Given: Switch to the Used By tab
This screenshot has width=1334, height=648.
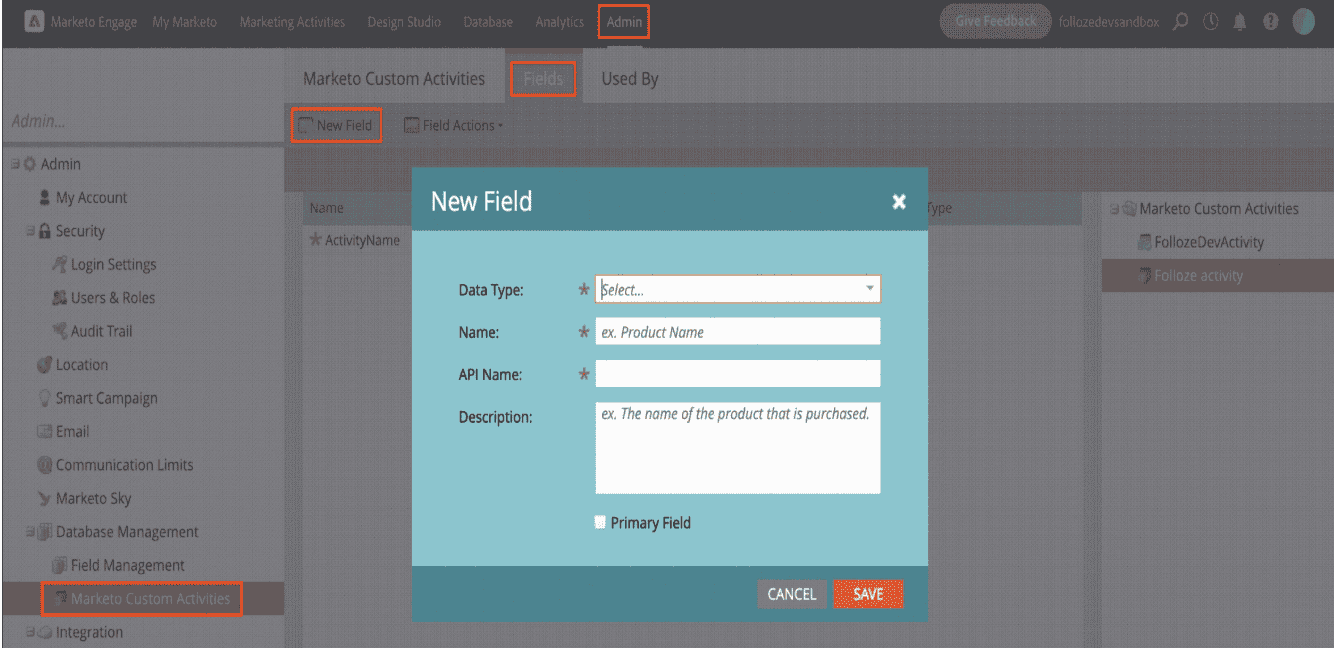Looking at the screenshot, I should point(629,79).
